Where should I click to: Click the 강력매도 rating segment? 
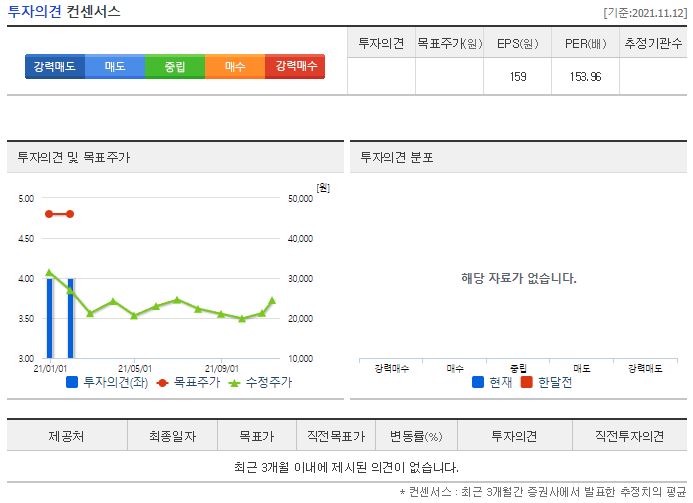[x=55, y=66]
